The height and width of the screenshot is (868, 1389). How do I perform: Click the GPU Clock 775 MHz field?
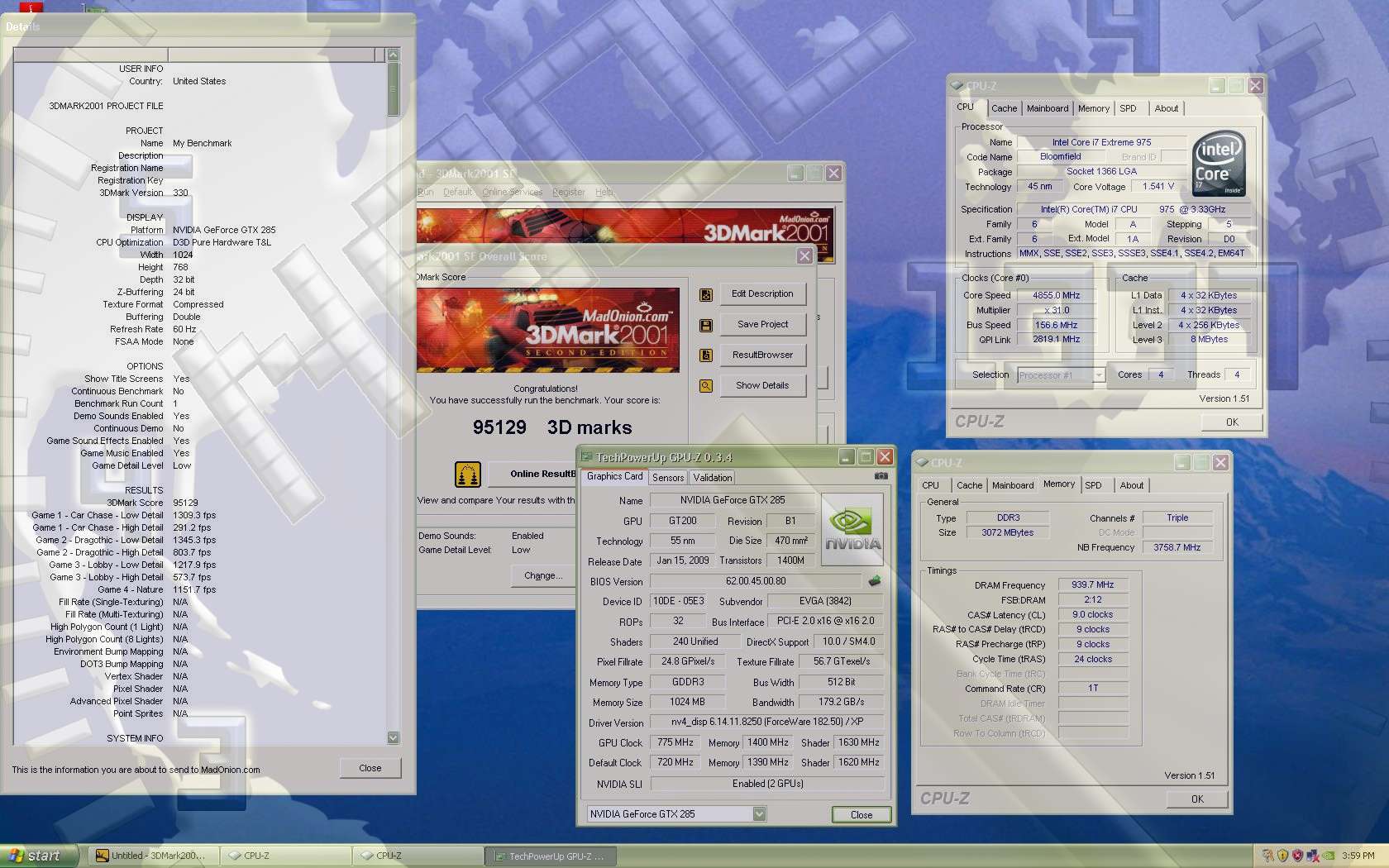pos(675,743)
